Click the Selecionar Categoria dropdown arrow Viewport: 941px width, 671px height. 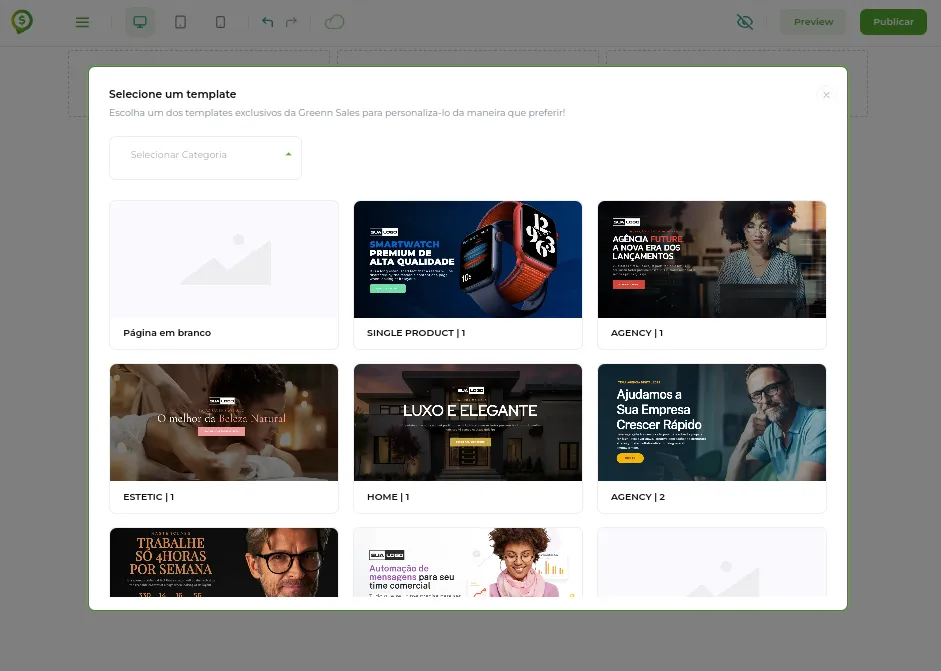point(289,154)
